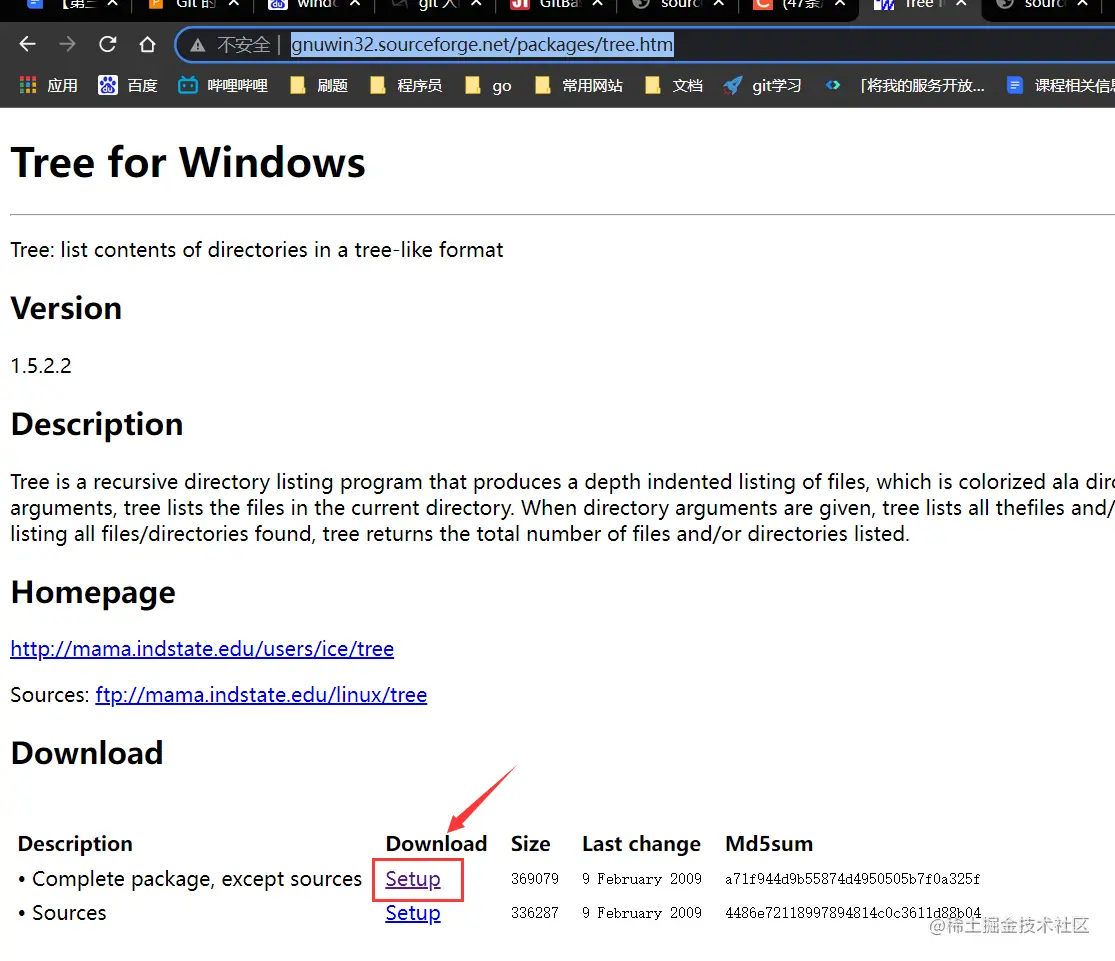Open the 百度 bookmark
This screenshot has width=1115, height=961.
[x=128, y=86]
